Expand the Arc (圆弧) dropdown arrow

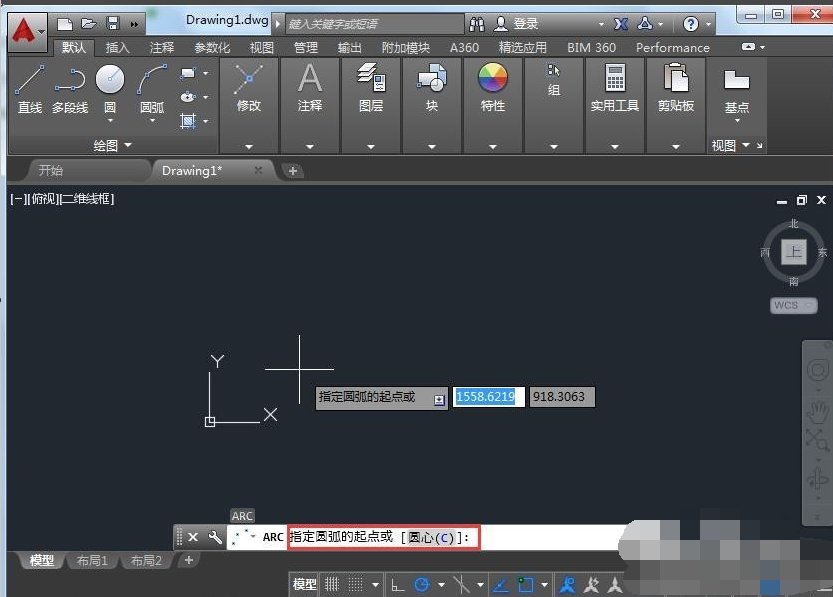click(x=152, y=121)
